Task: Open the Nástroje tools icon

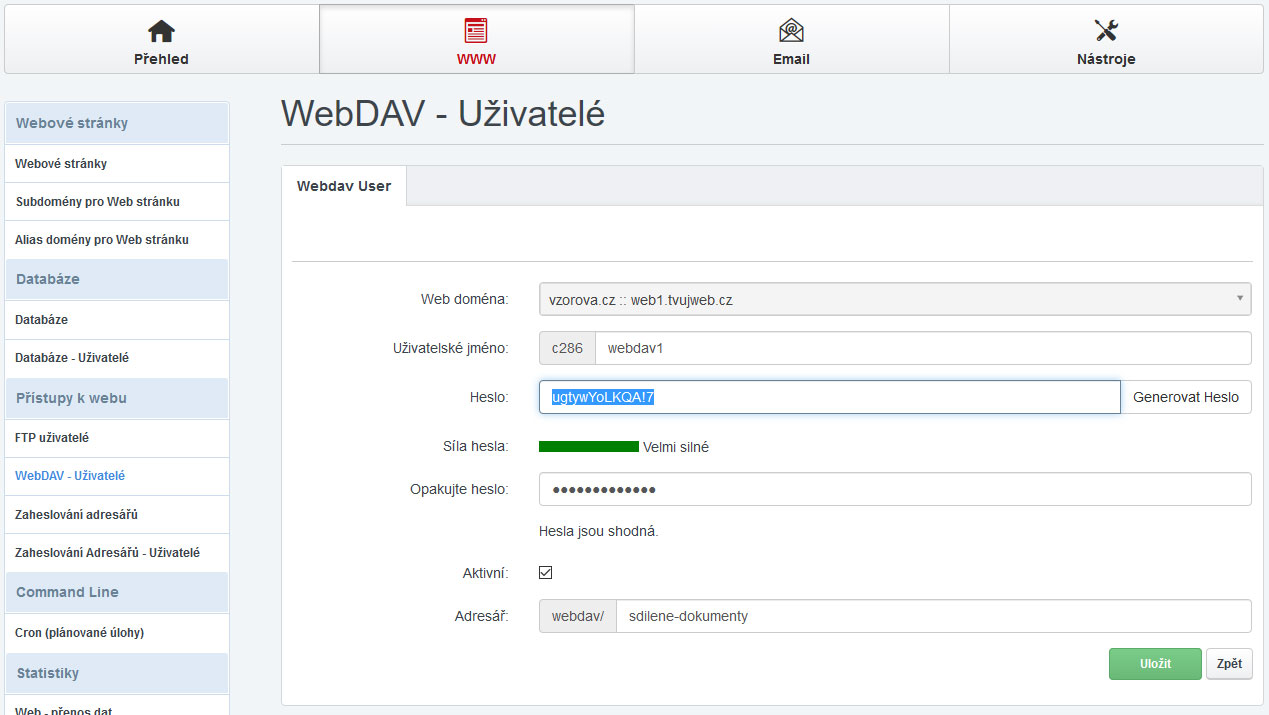Action: 1105,31
